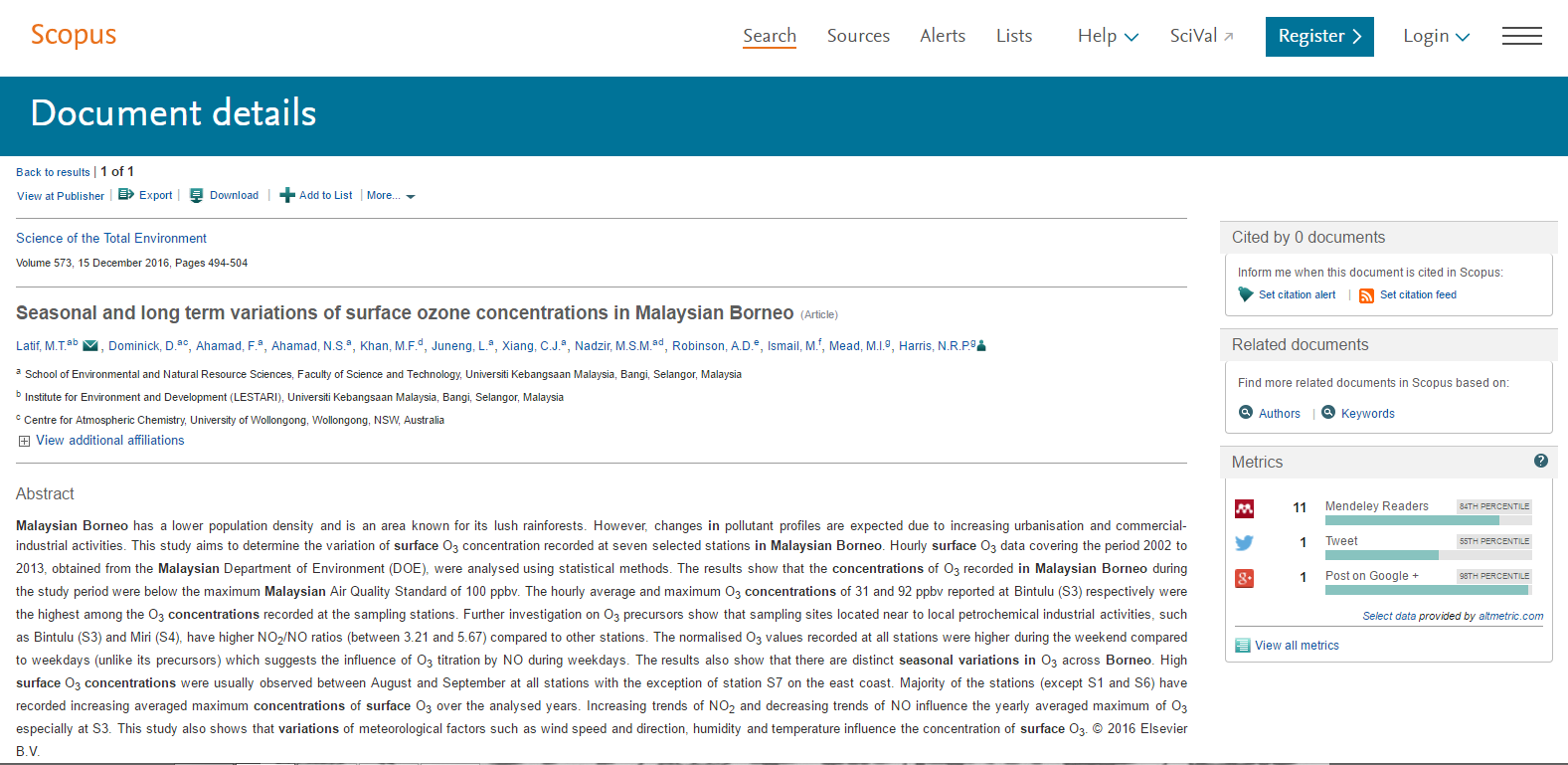The width and height of the screenshot is (1568, 765).
Task: Click the plus icon for Add to List
Action: coord(287,195)
